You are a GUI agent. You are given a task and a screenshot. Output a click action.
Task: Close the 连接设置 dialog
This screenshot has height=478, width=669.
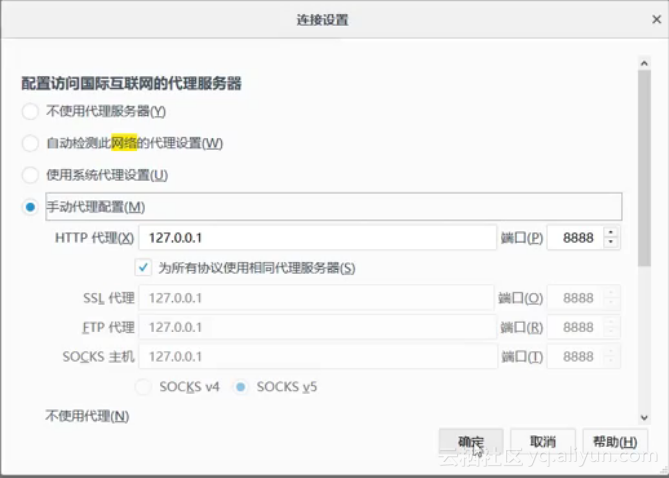tap(657, 20)
